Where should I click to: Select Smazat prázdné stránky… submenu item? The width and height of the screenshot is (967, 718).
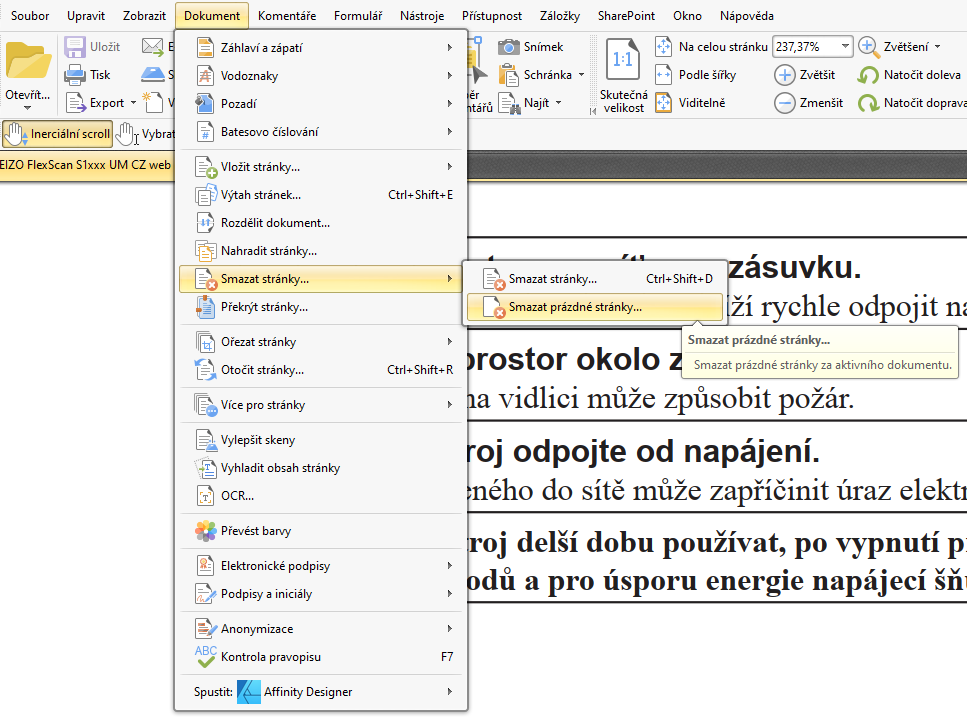[x=595, y=307]
